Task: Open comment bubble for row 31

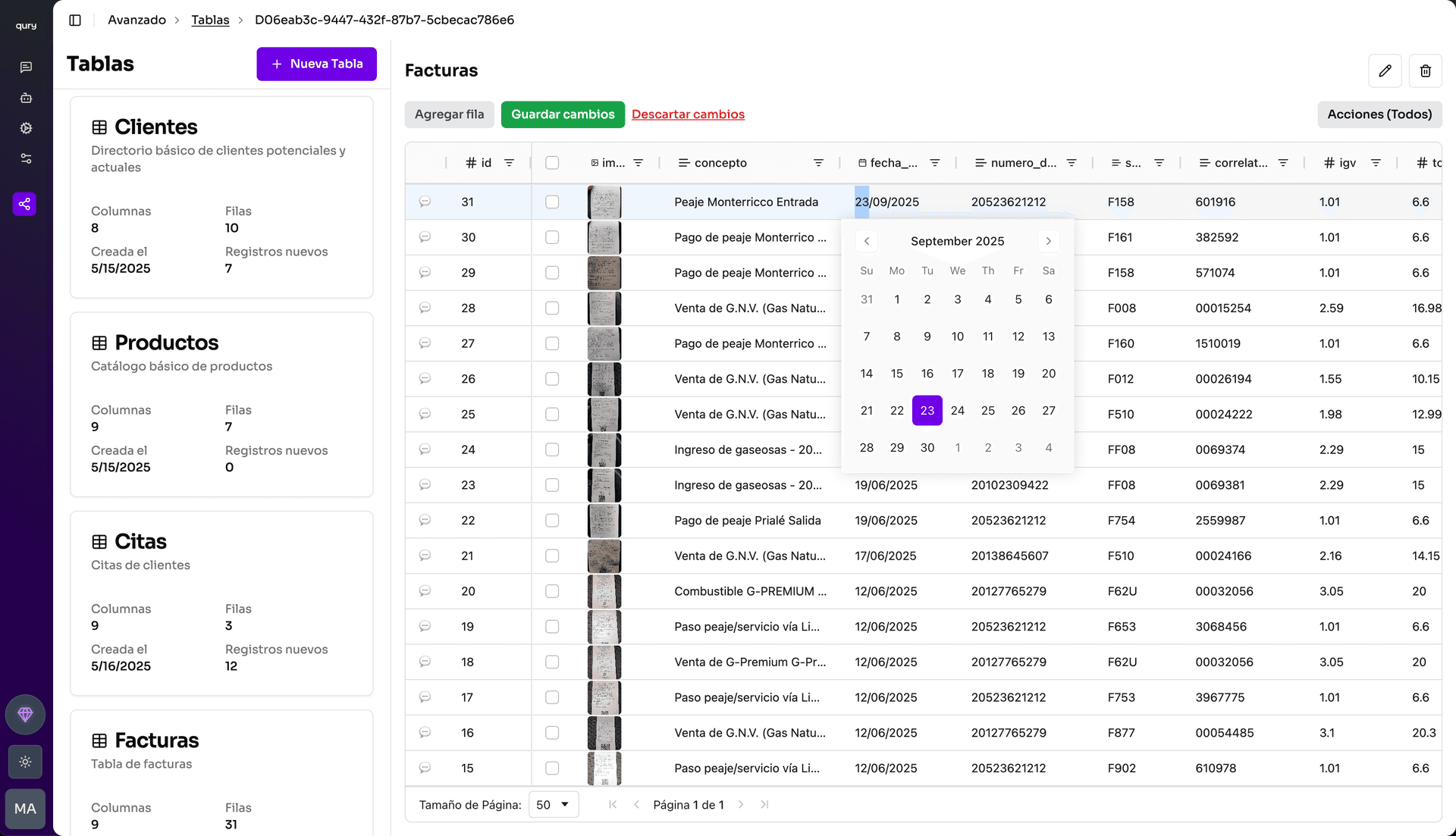Action: (425, 202)
